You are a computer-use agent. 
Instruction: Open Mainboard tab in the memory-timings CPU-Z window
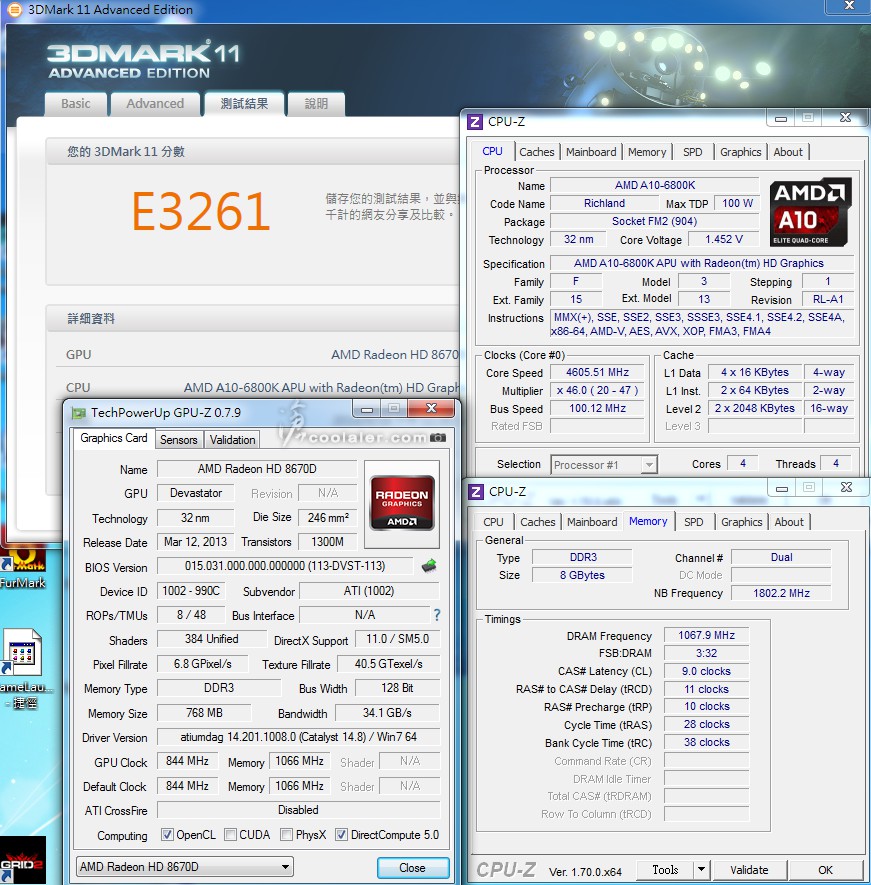[592, 522]
